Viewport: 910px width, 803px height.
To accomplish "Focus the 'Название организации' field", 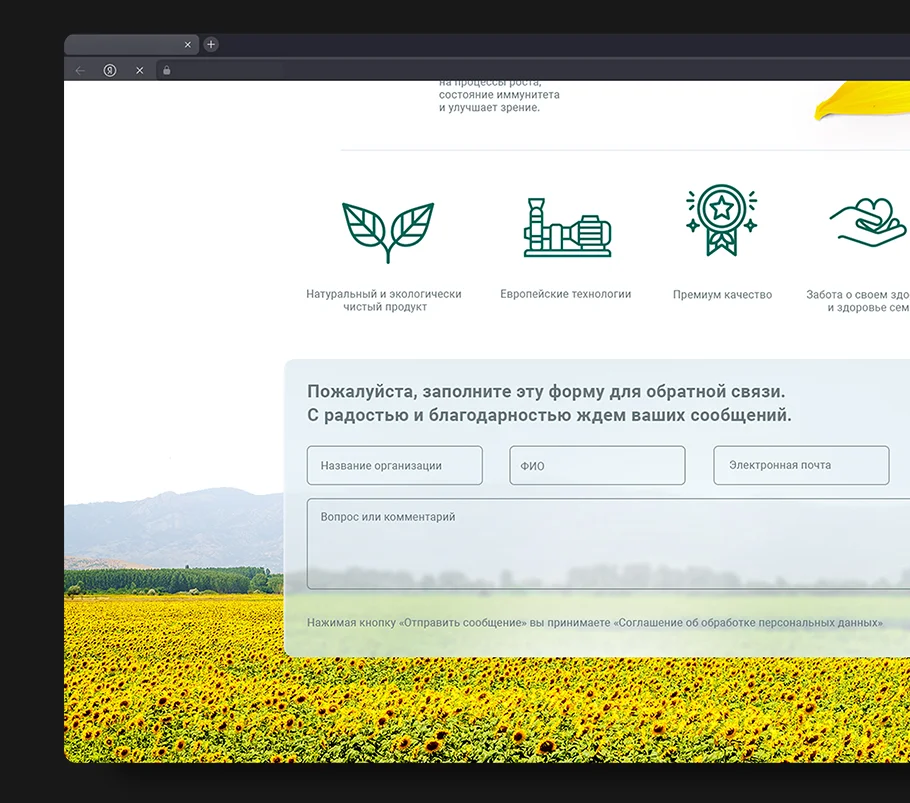I will (395, 465).
